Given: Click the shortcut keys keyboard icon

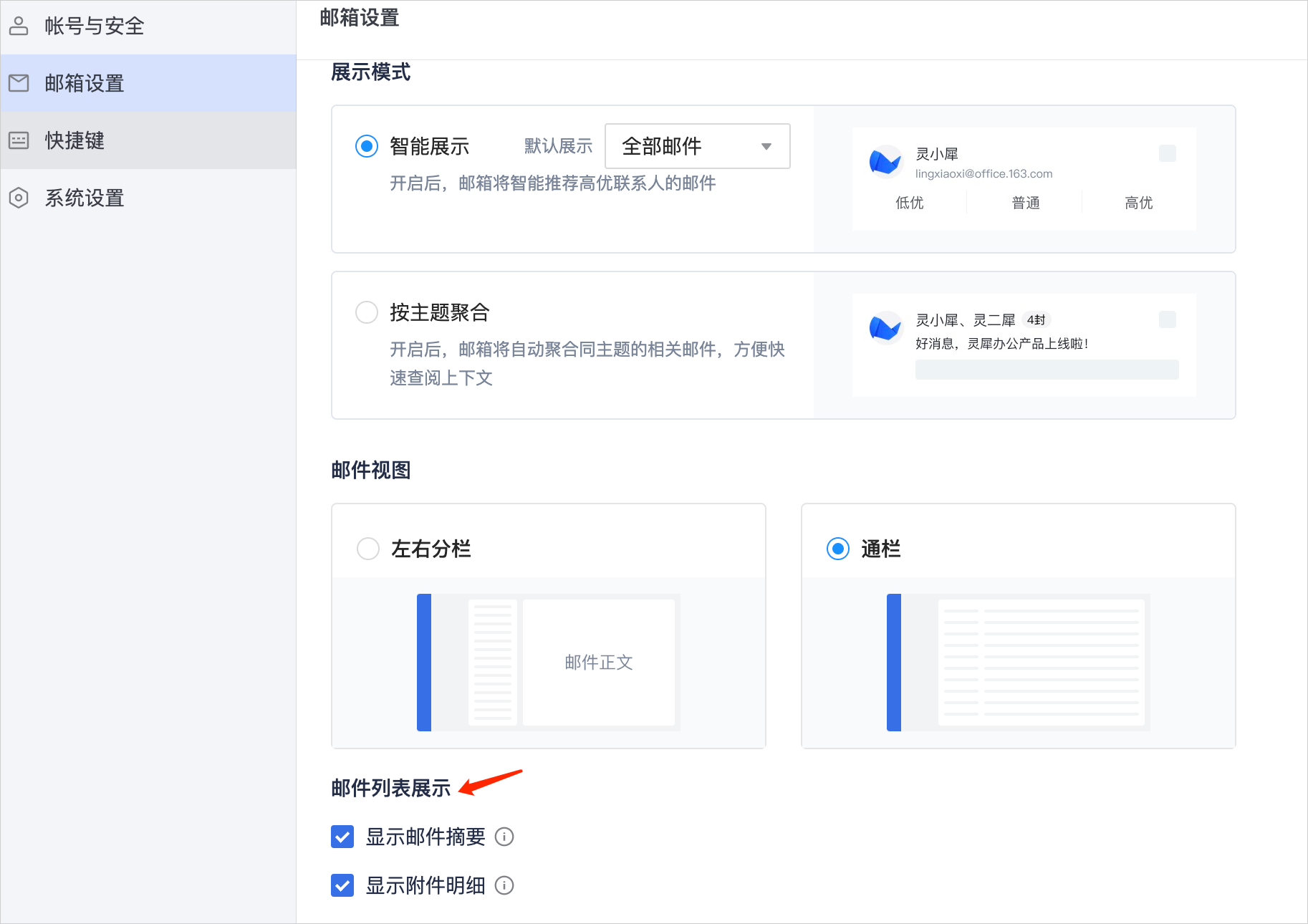Looking at the screenshot, I should click(x=19, y=140).
